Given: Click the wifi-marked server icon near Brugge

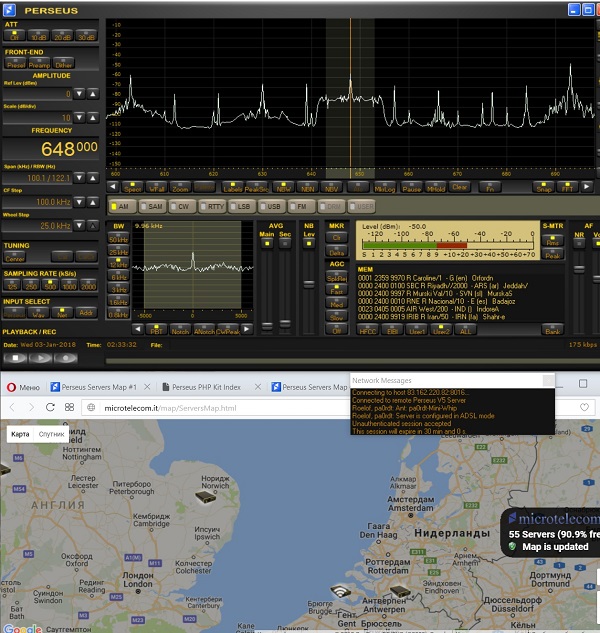Looking at the screenshot, I should (x=340, y=591).
